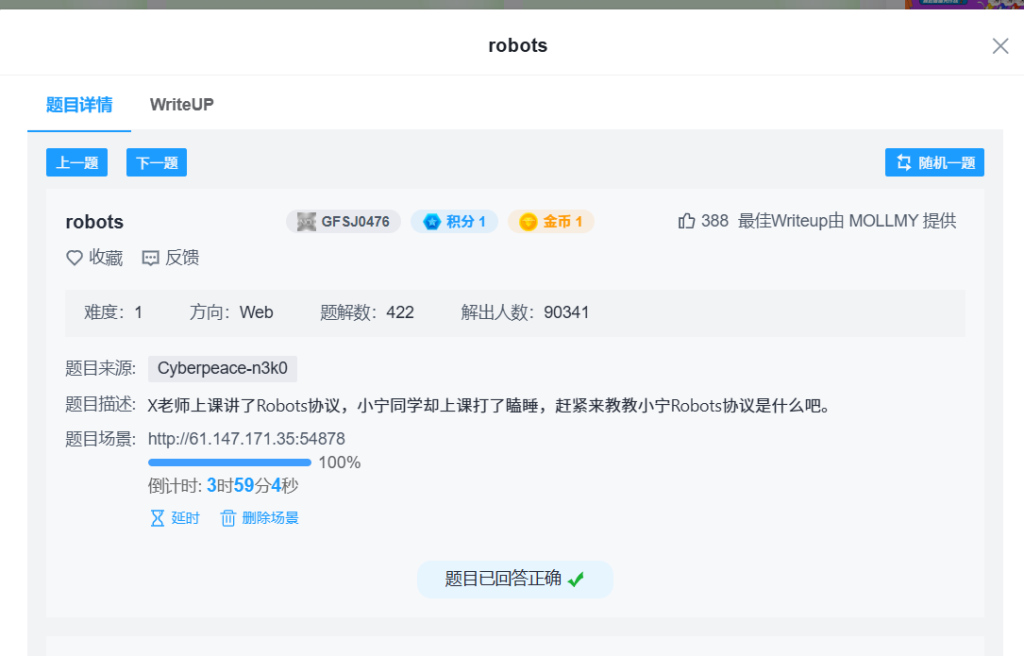Go to next challenge 下一题
Screen dimensions: 1024x656
pyautogui.click(x=156, y=163)
